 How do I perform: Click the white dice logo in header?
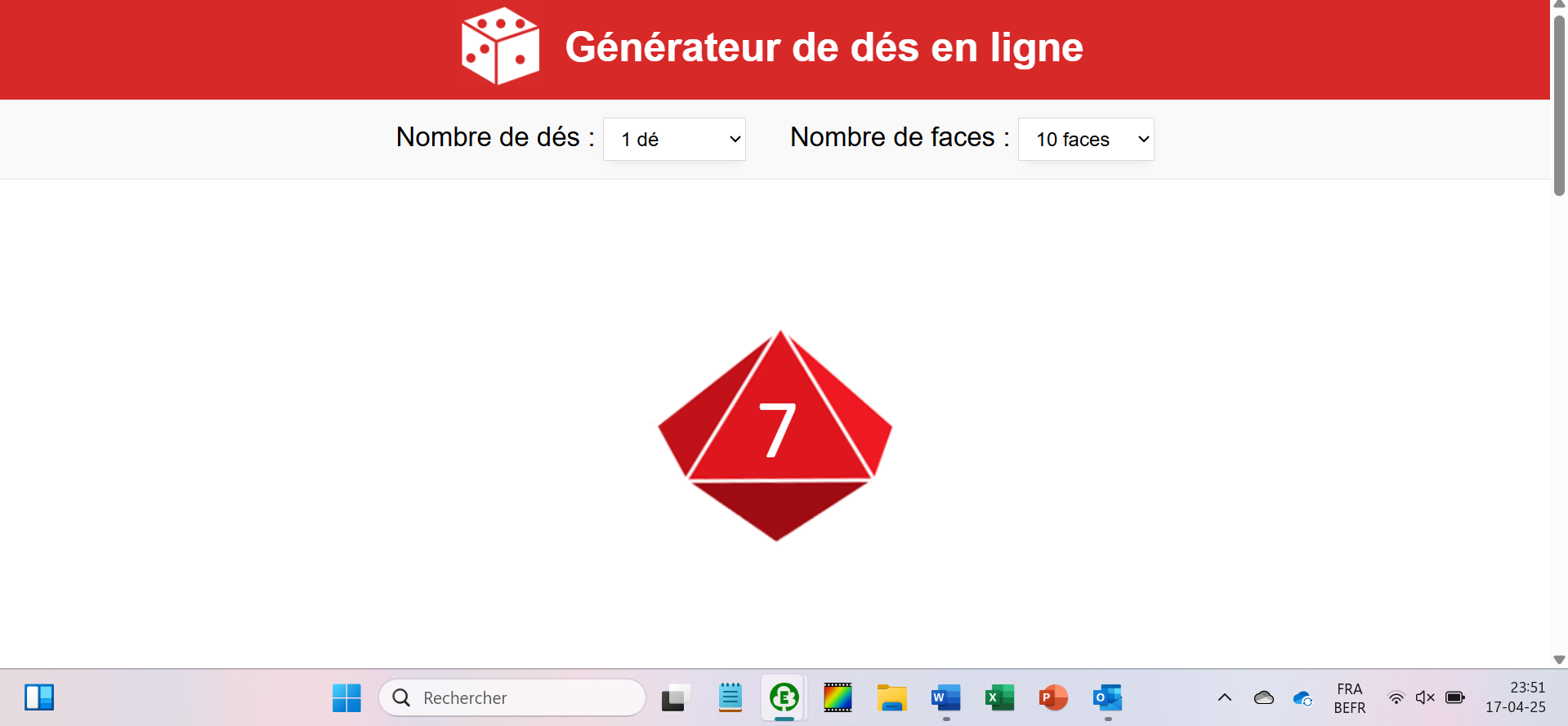pos(500,46)
